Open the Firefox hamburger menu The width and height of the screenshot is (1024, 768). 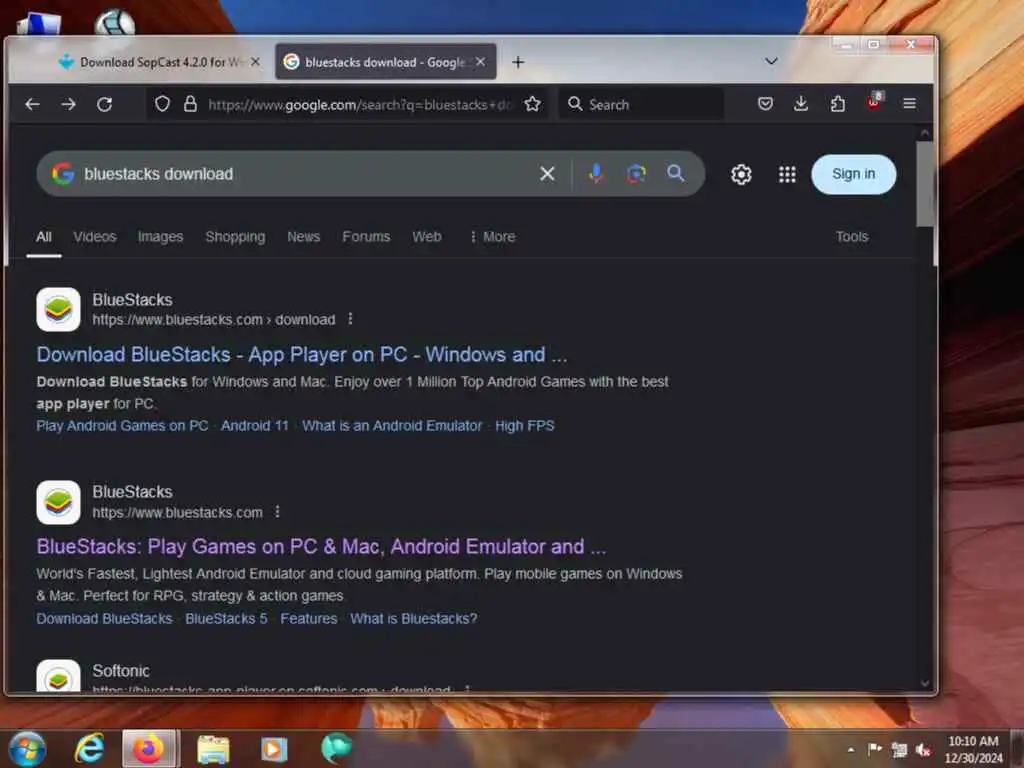(909, 104)
